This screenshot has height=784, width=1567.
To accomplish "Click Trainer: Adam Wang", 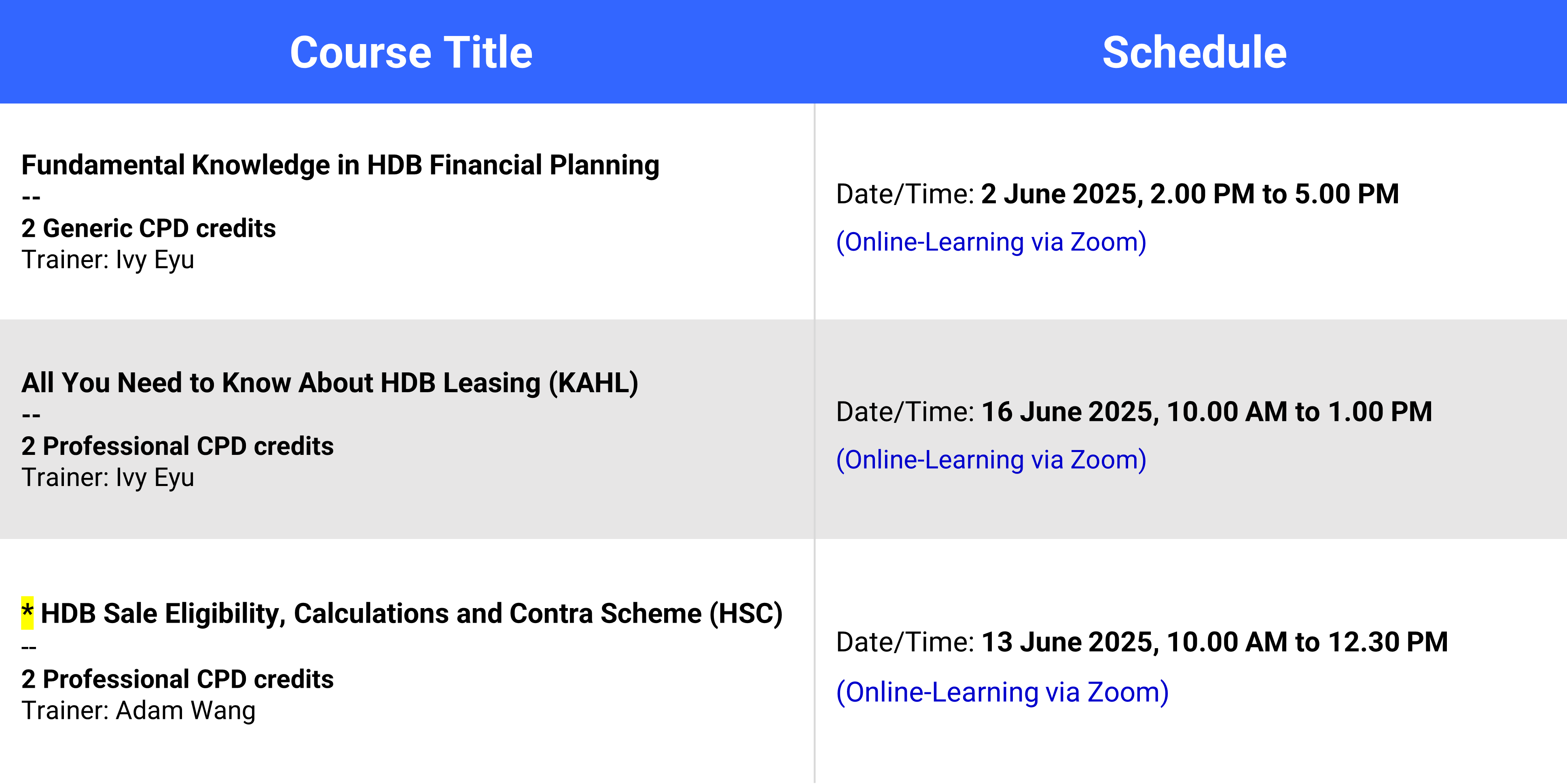I will point(138,711).
